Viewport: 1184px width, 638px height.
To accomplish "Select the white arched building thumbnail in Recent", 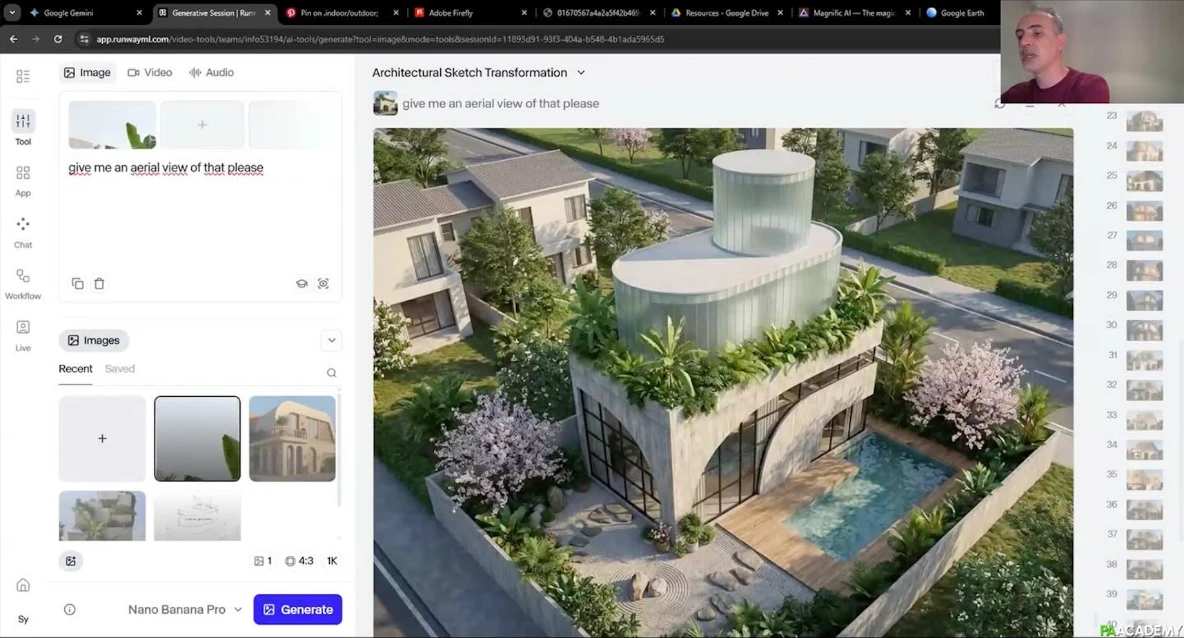I will [292, 438].
